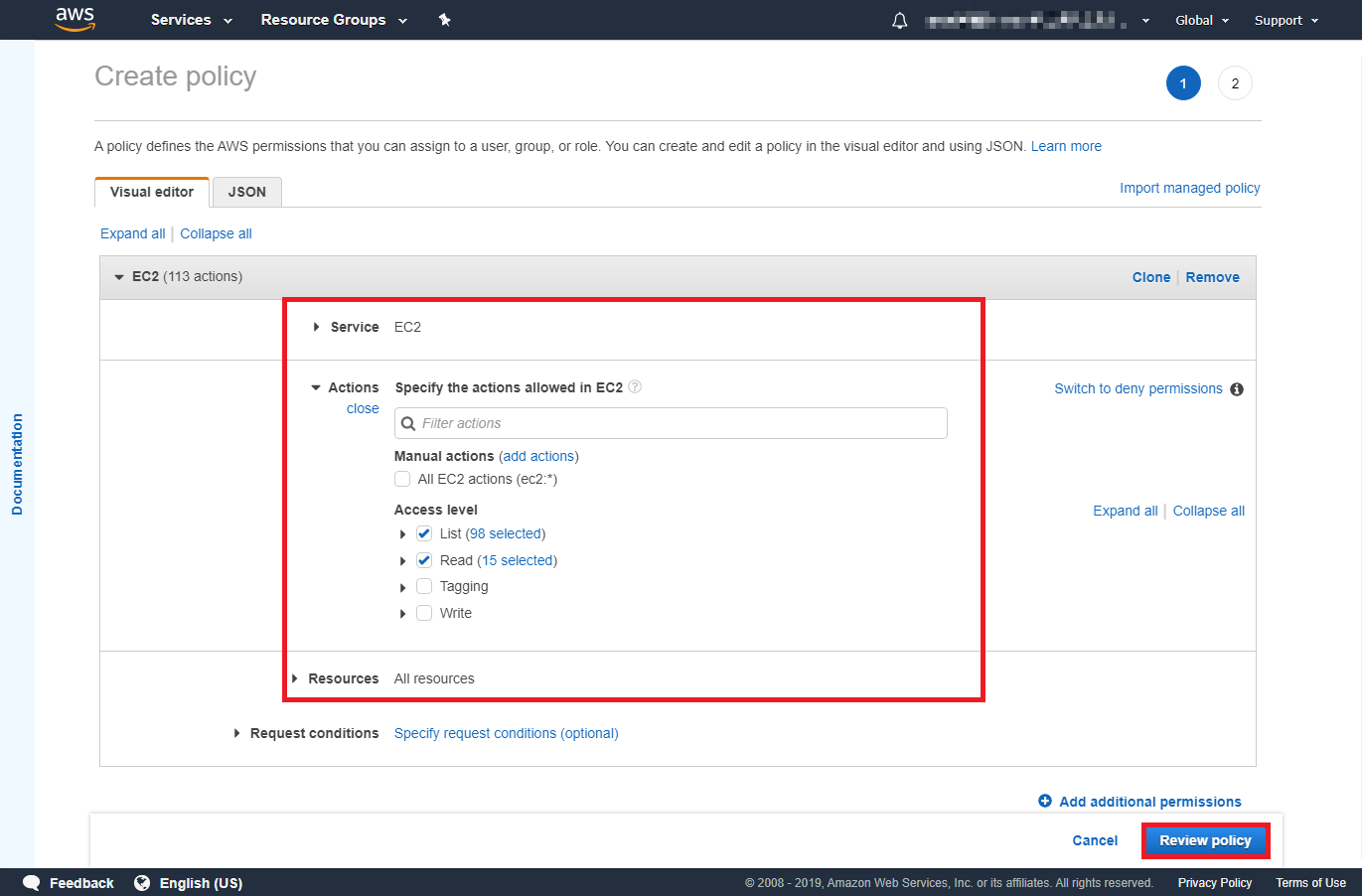Image resolution: width=1362 pixels, height=896 pixels.
Task: Expand the Read access level arrow
Action: point(402,561)
